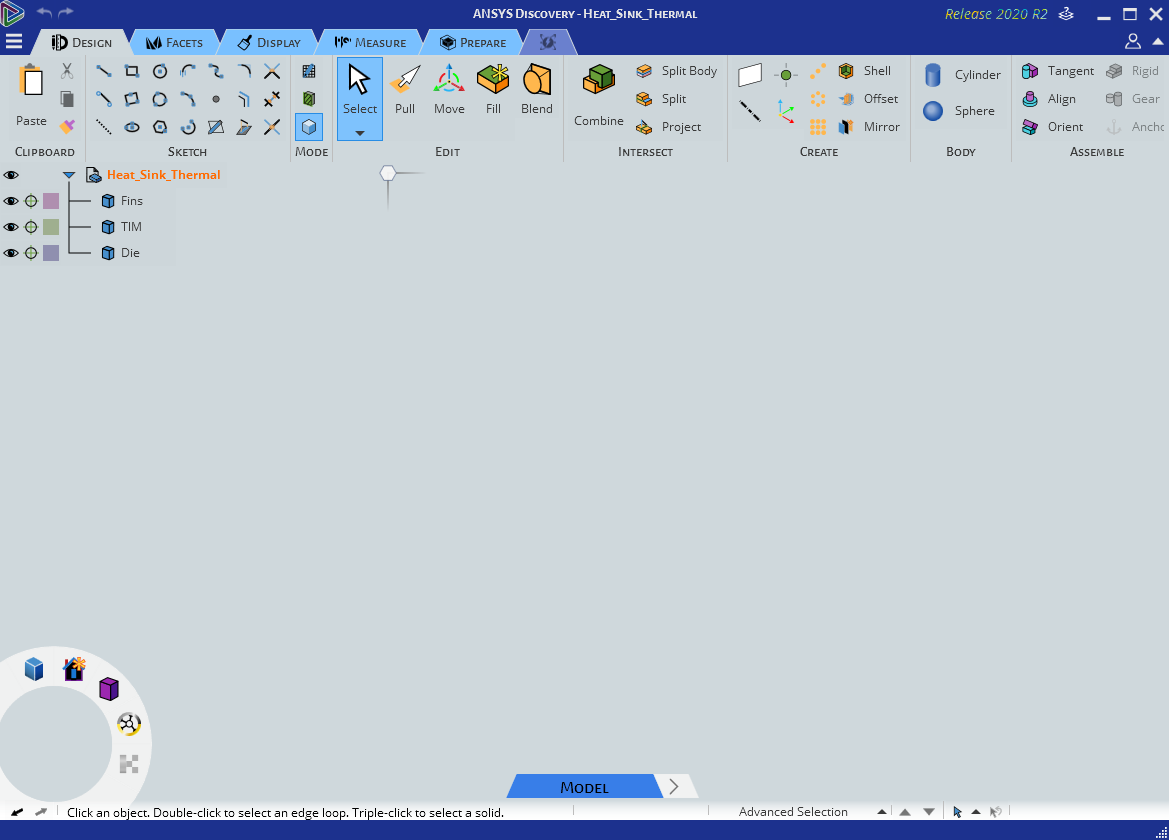The height and width of the screenshot is (840, 1169).
Task: Click the Split Body tool
Action: point(676,71)
